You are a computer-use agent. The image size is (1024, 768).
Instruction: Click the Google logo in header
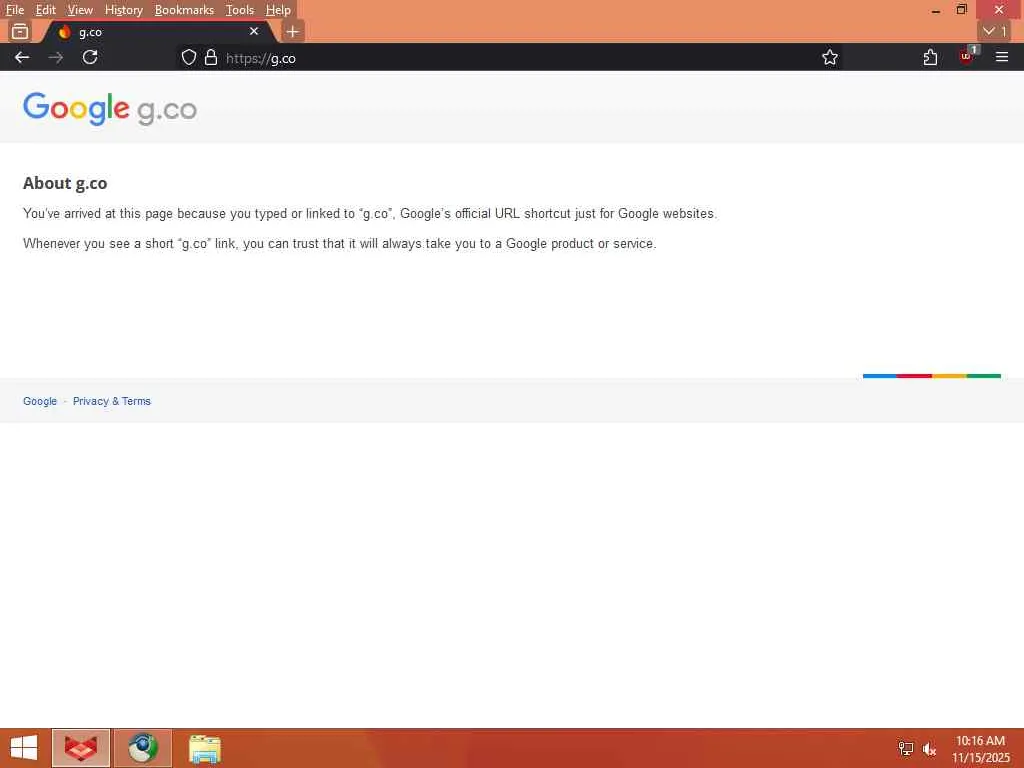(x=76, y=108)
